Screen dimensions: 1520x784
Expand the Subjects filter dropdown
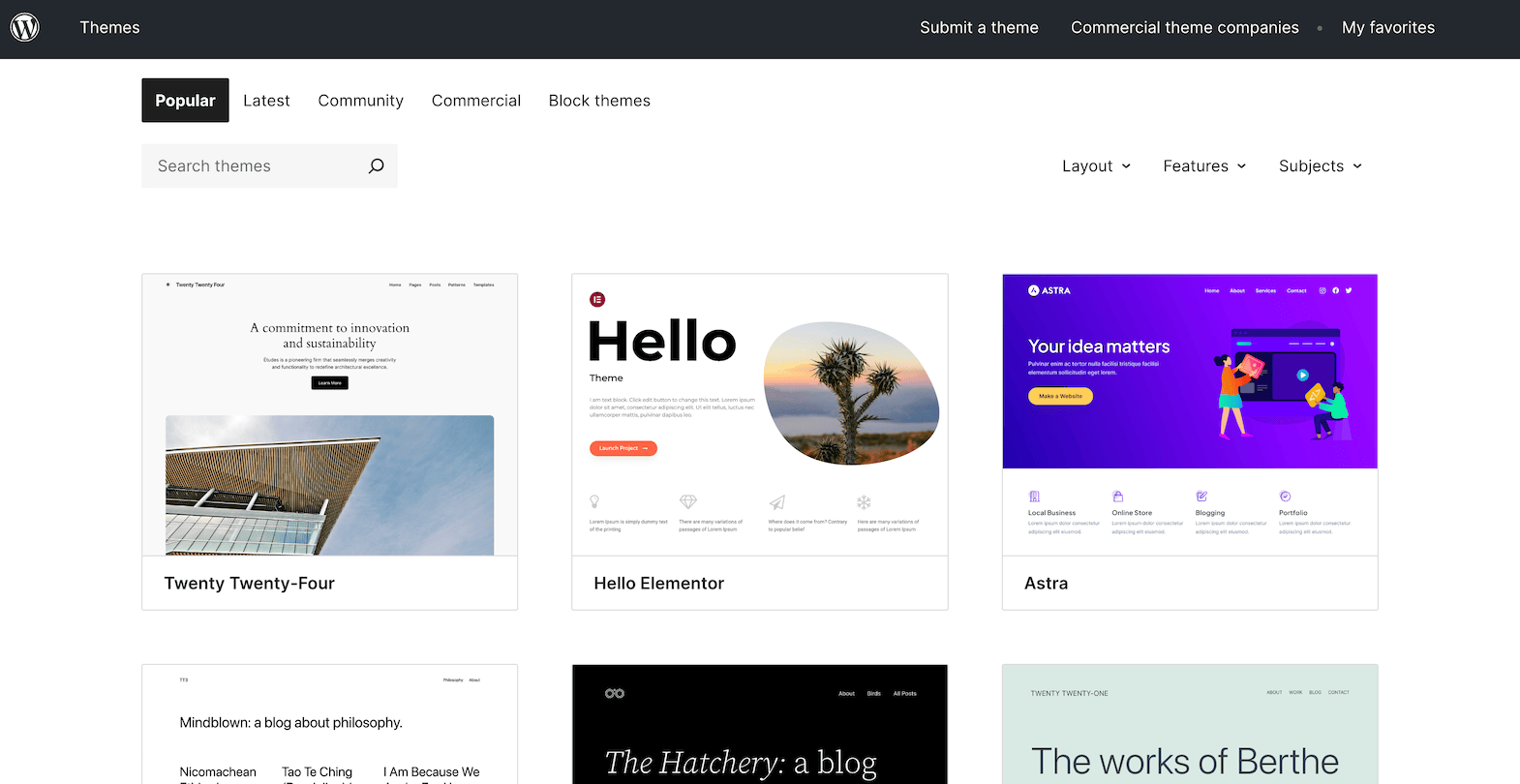(1320, 166)
